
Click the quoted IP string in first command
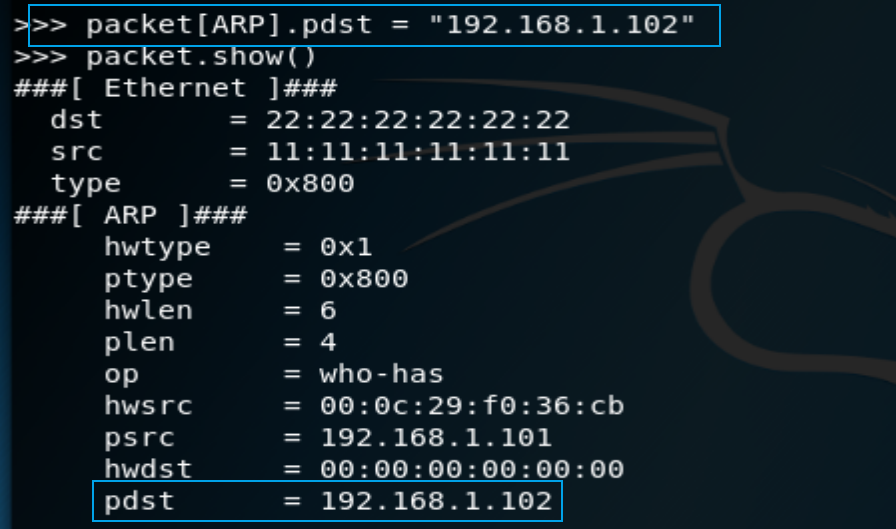[x=562, y=25]
